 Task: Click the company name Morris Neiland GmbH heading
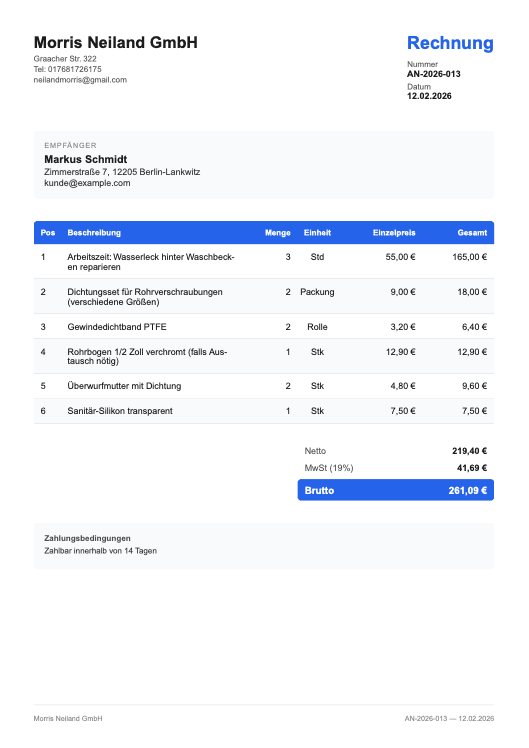click(x=115, y=42)
